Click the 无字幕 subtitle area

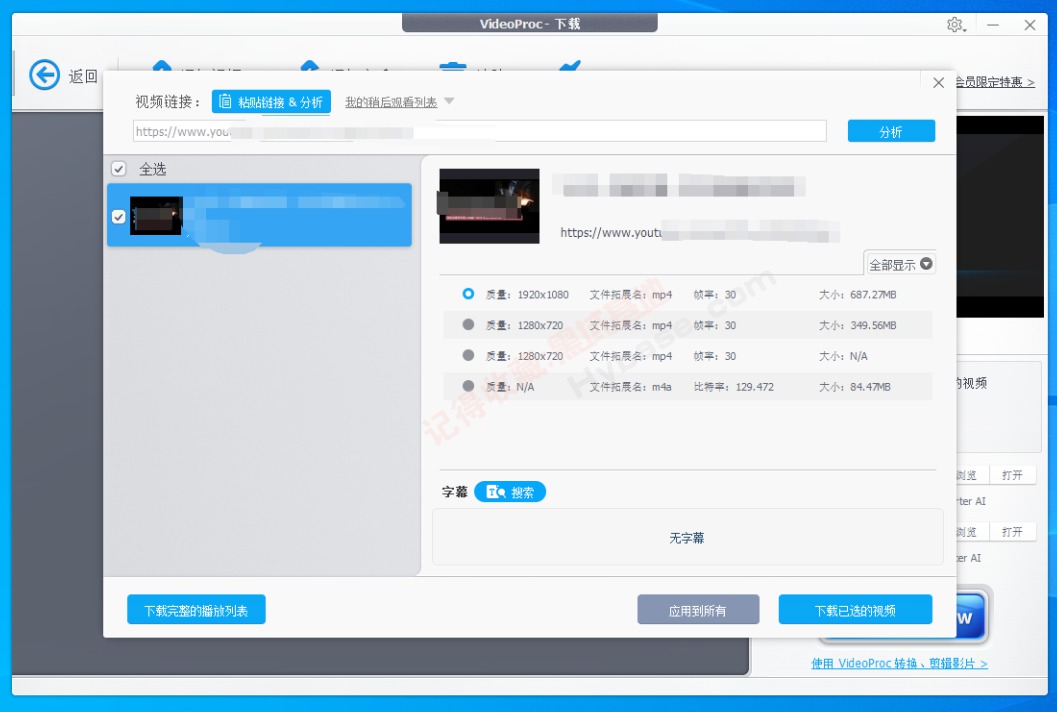(x=688, y=537)
